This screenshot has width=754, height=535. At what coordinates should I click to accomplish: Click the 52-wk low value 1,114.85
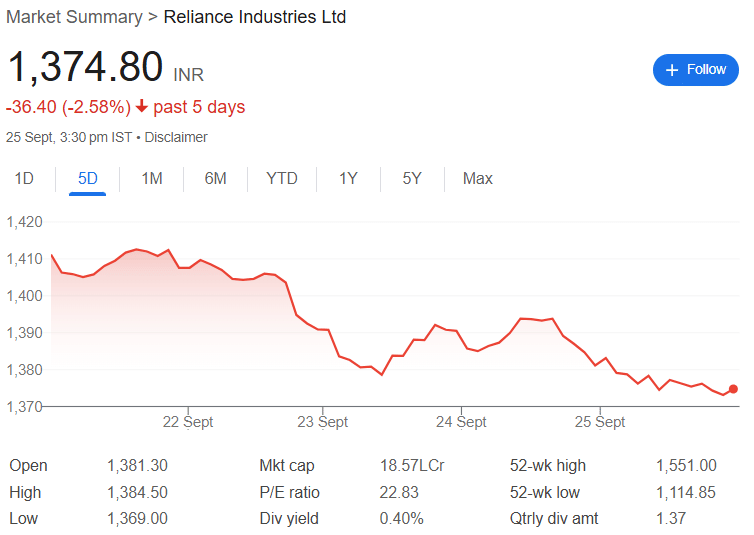click(686, 492)
